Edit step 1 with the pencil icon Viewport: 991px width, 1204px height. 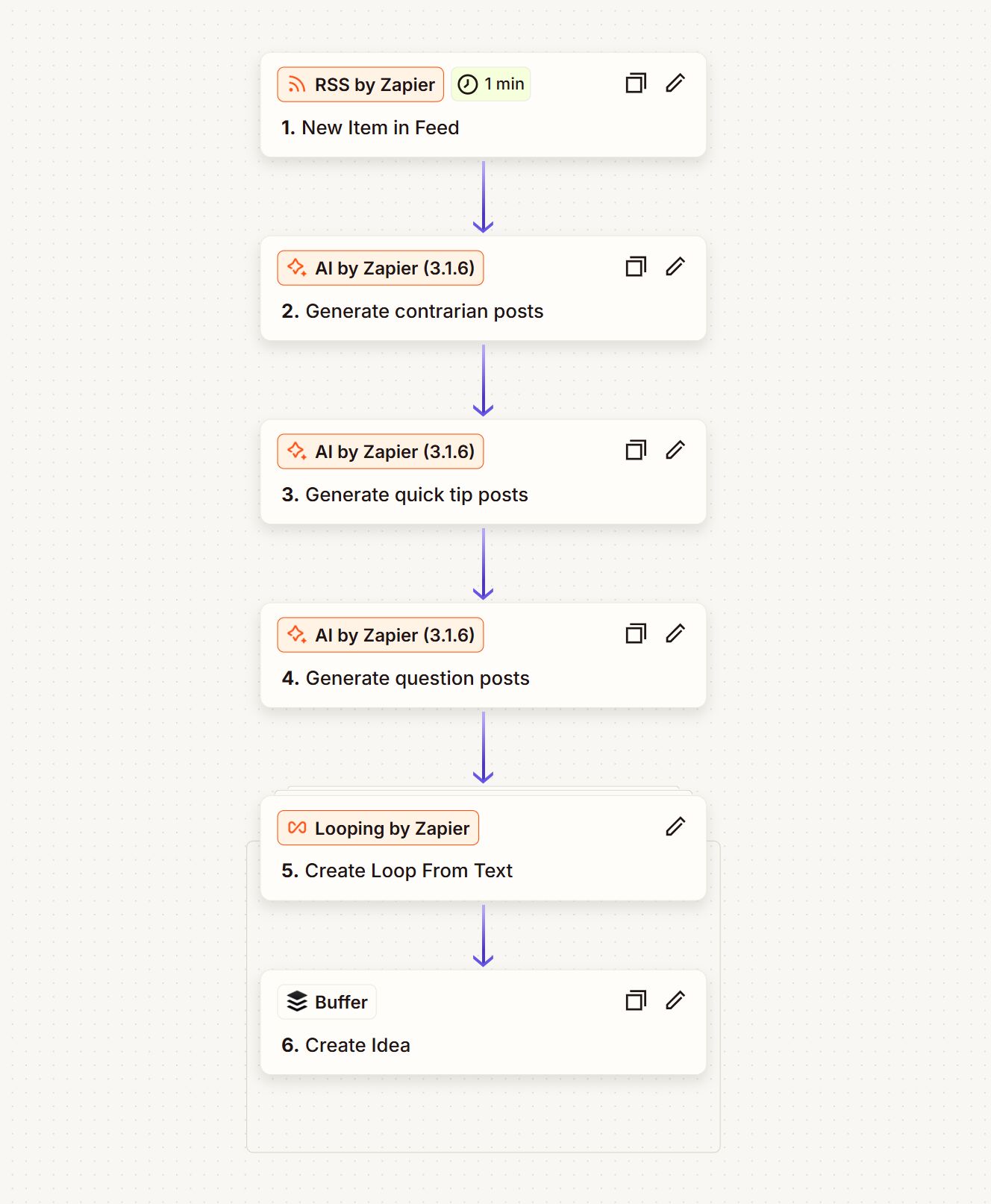tap(675, 83)
